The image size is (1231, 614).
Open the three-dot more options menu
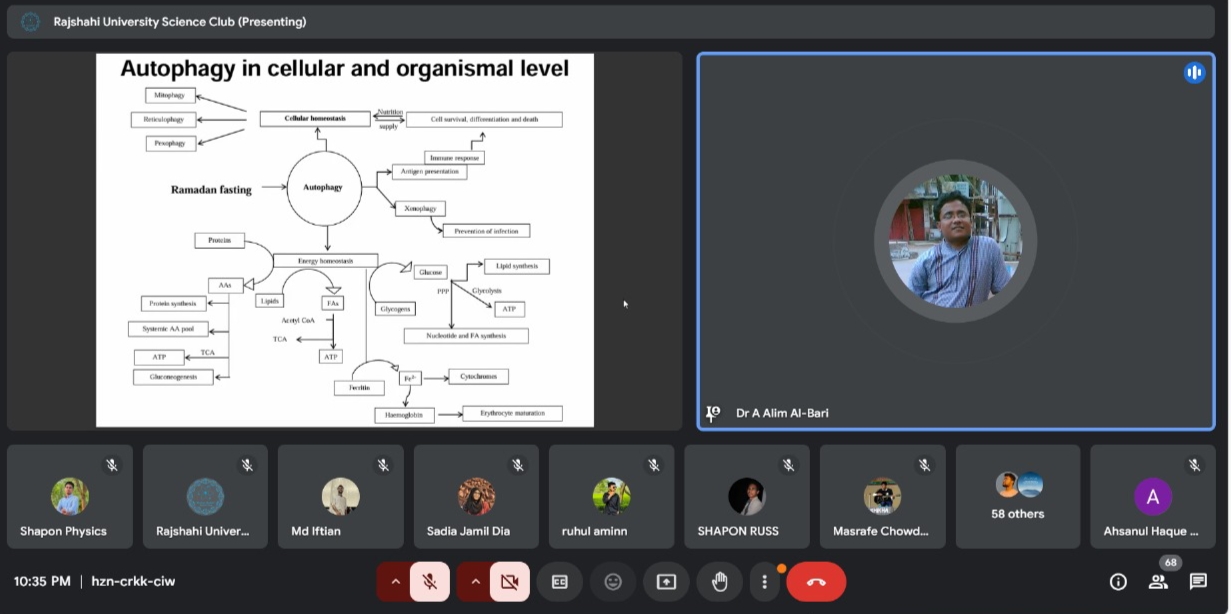(765, 582)
